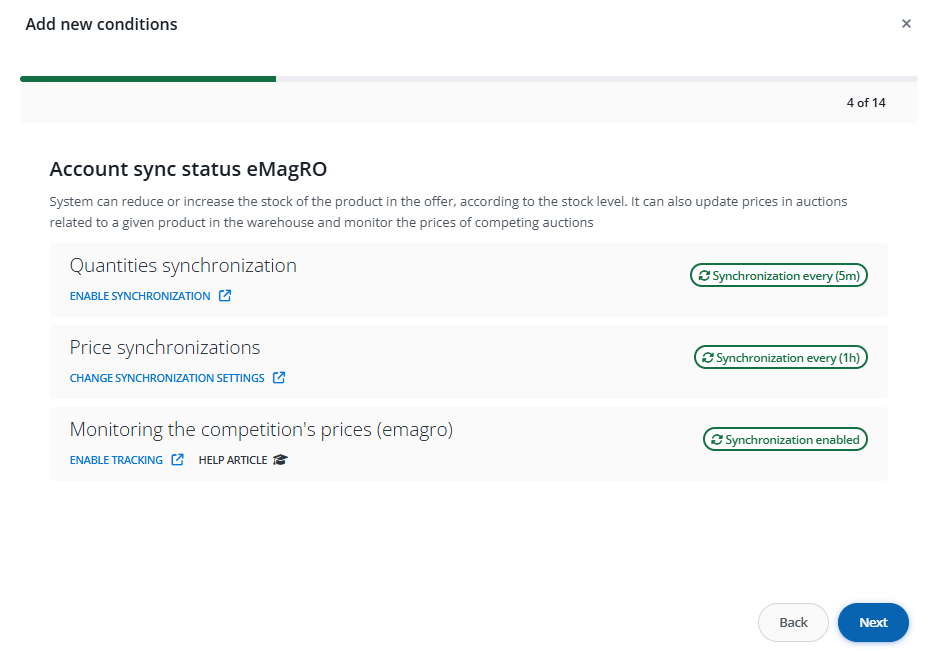Viewport: 937px width, 651px height.
Task: Click the graduation cap icon next to Help Article
Action: (280, 460)
